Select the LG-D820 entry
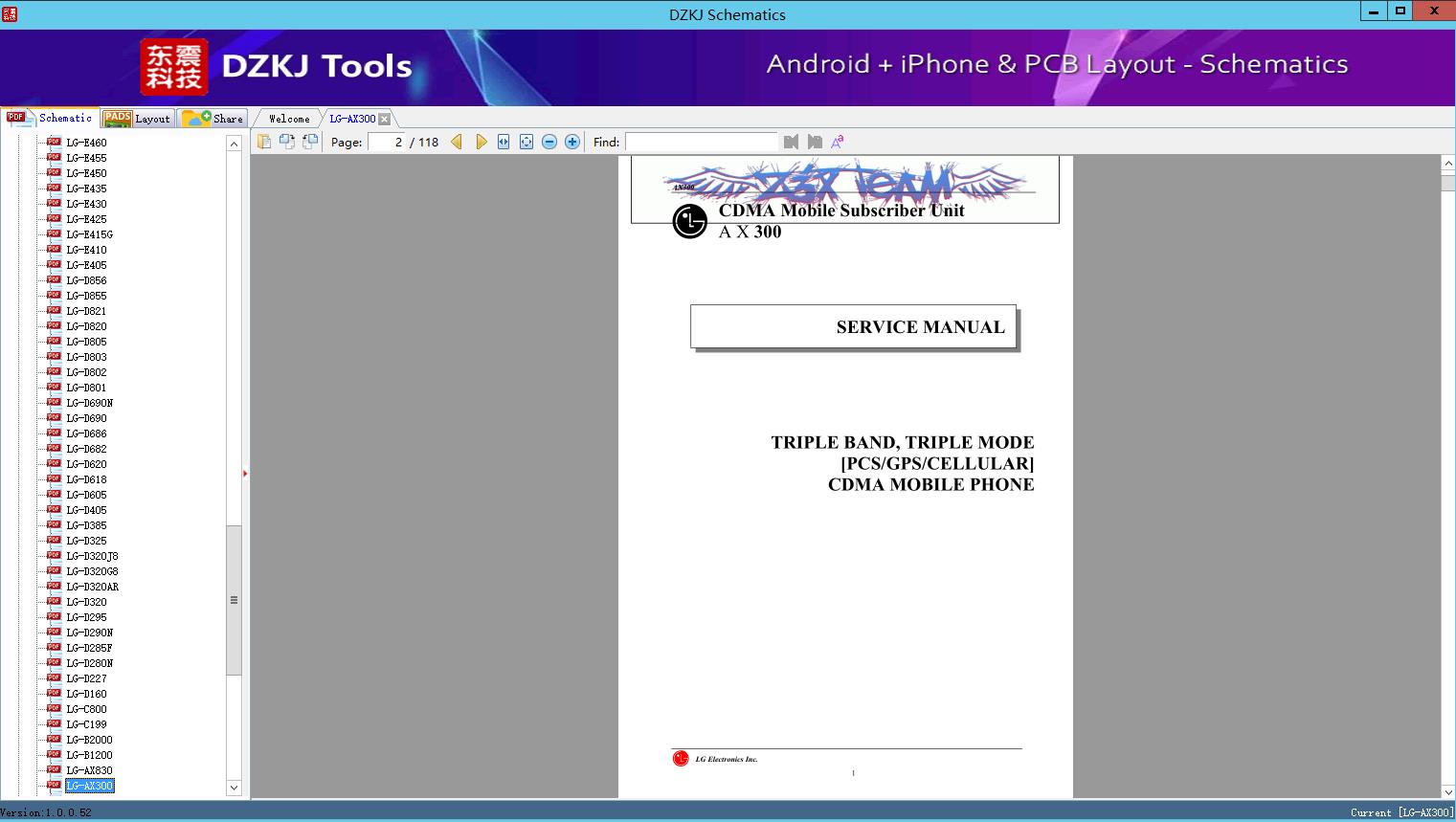Image resolution: width=1456 pixels, height=822 pixels. click(86, 326)
